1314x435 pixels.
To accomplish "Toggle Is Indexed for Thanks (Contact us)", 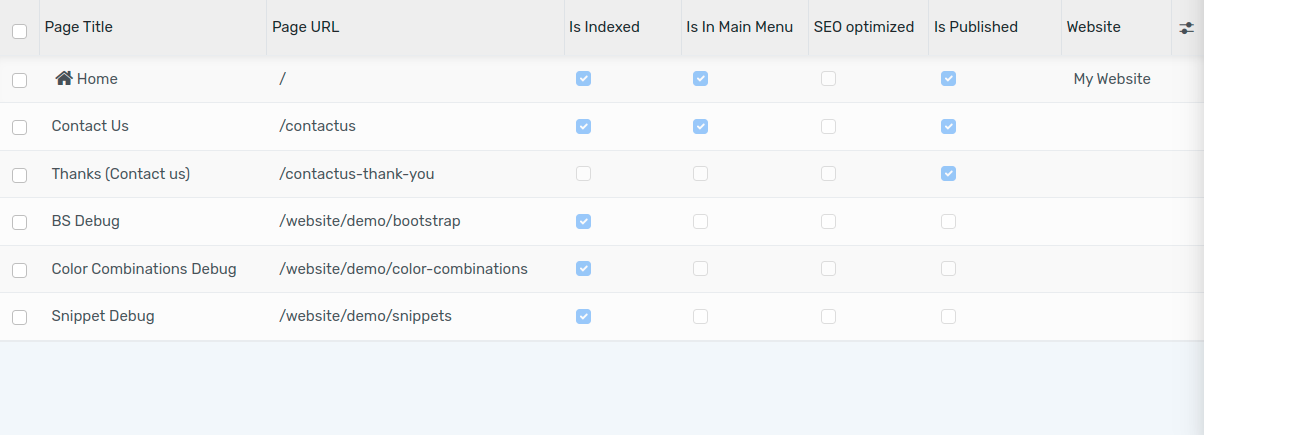I will [x=584, y=174].
